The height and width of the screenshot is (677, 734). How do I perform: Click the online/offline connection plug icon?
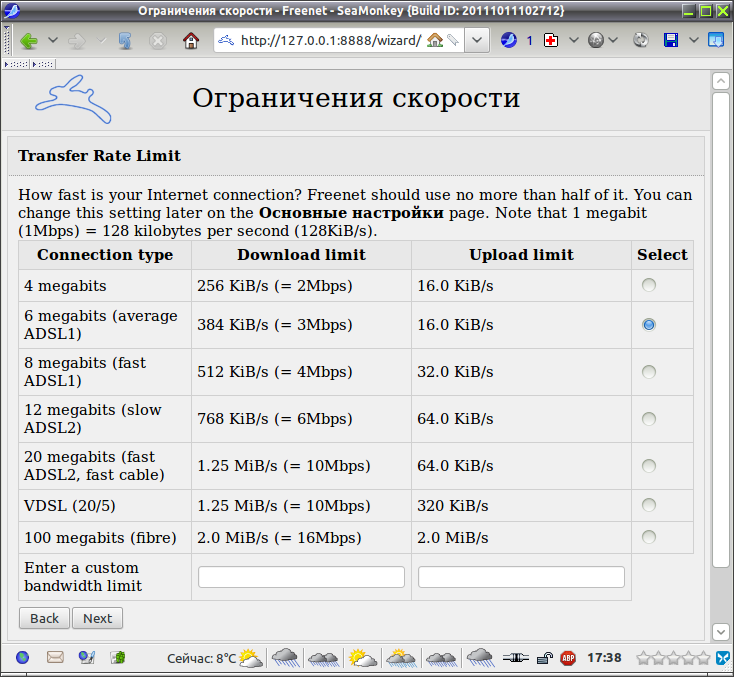(515, 658)
